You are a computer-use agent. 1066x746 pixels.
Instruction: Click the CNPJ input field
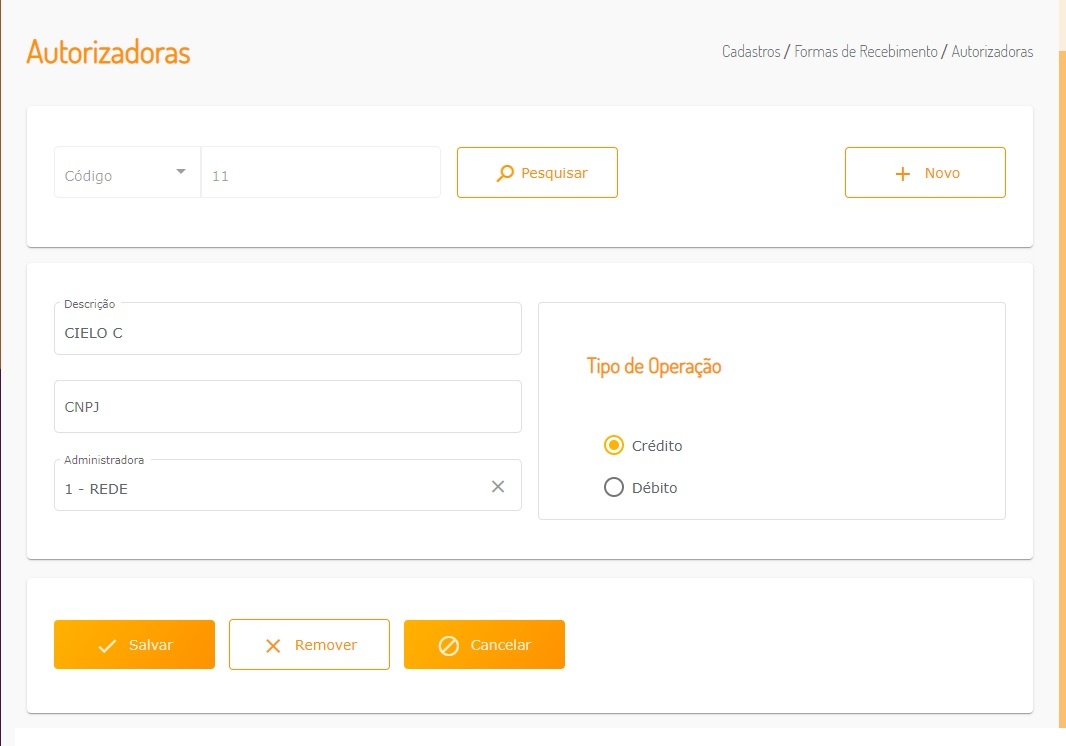tap(288, 407)
